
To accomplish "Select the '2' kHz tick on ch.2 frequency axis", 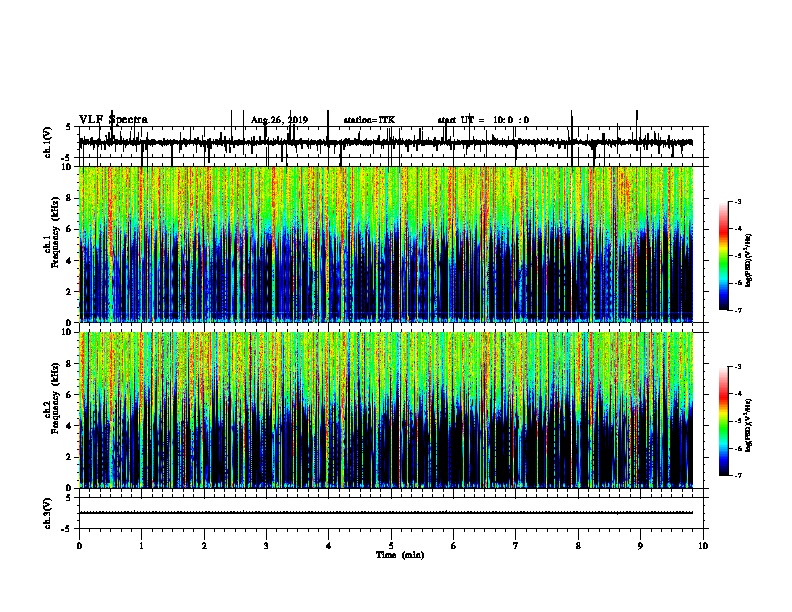I will pos(69,457).
